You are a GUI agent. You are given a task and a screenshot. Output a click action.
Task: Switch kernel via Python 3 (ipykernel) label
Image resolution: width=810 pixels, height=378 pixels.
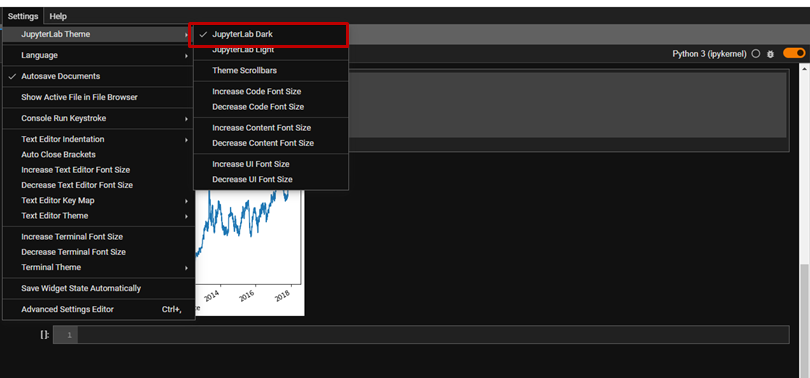click(x=709, y=54)
